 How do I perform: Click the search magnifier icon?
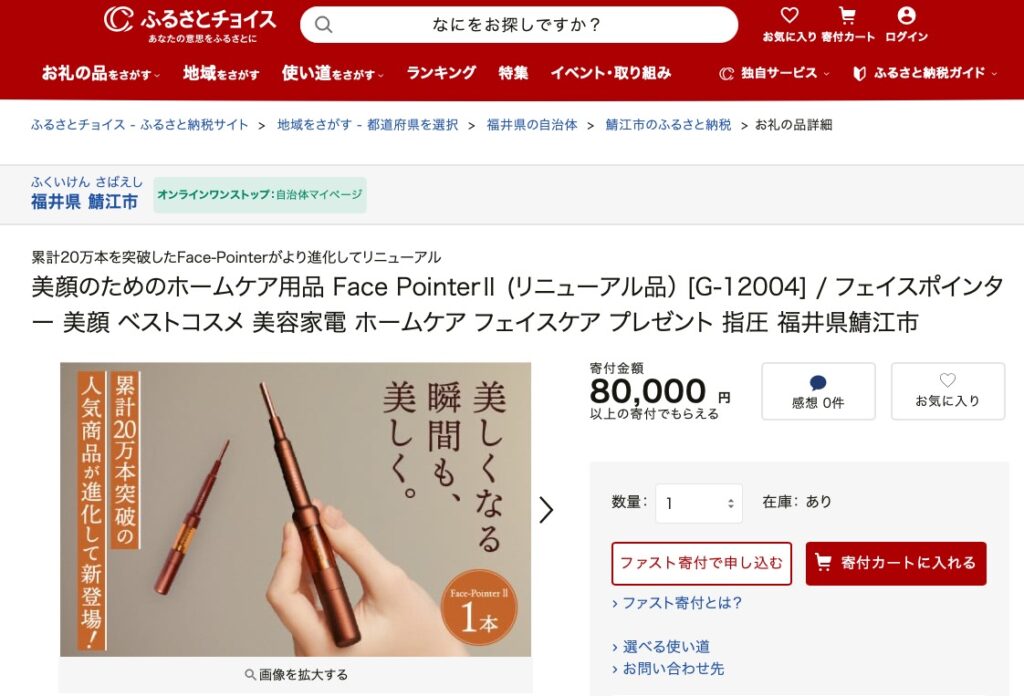pyautogui.click(x=323, y=25)
